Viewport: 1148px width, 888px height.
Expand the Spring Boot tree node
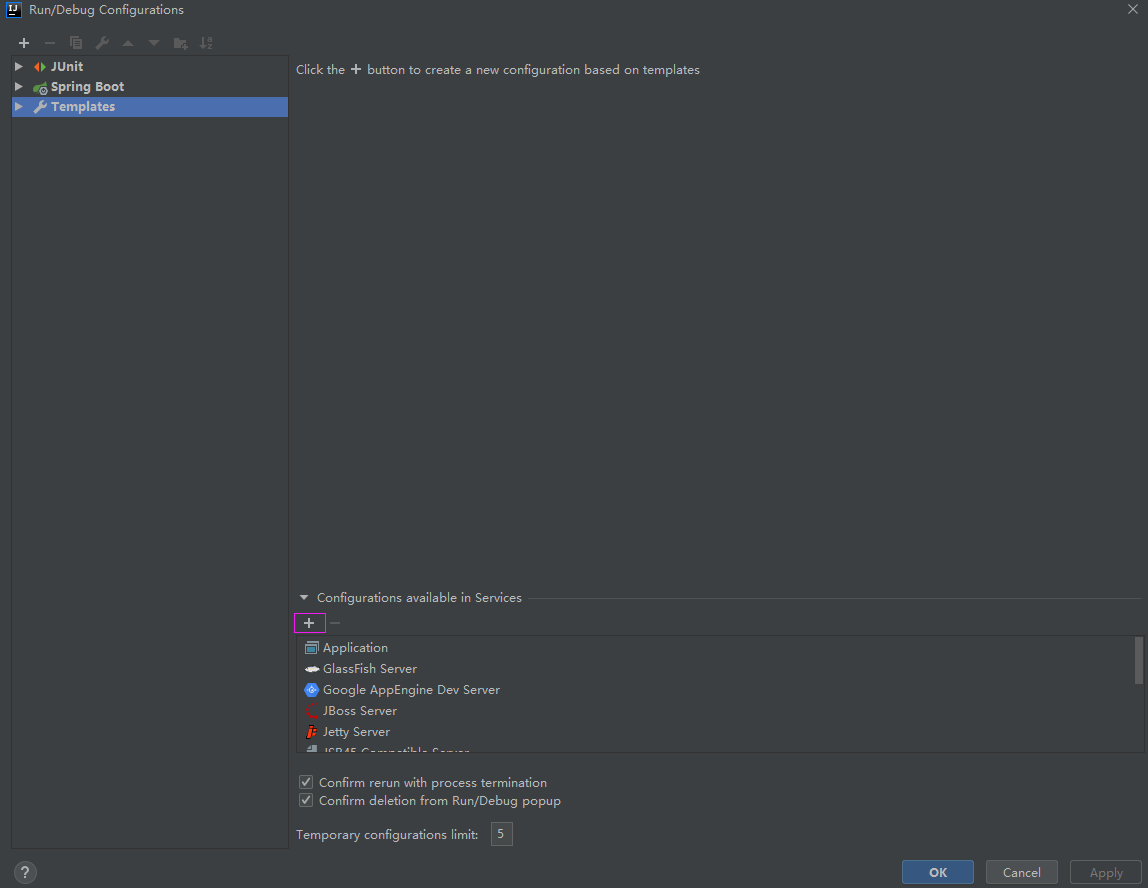(17, 86)
